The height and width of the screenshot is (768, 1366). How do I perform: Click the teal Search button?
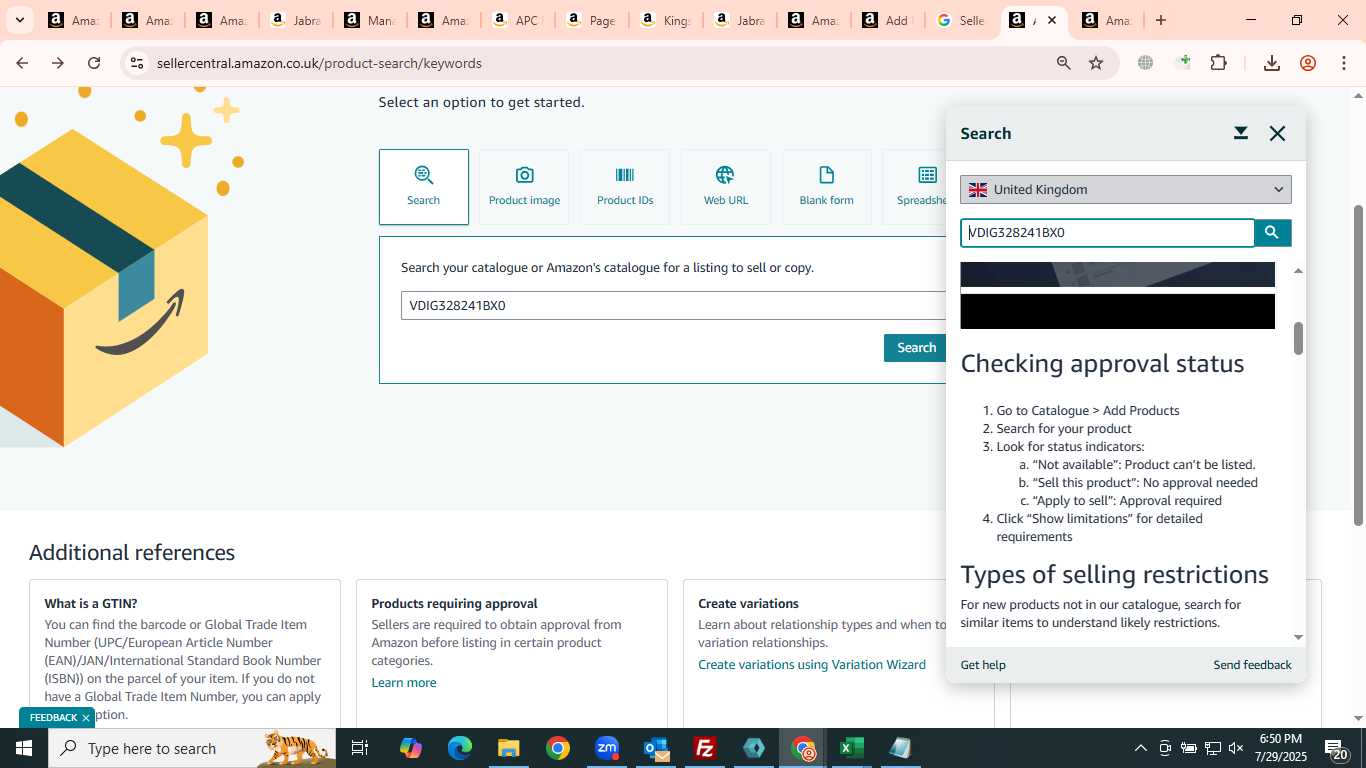[915, 348]
